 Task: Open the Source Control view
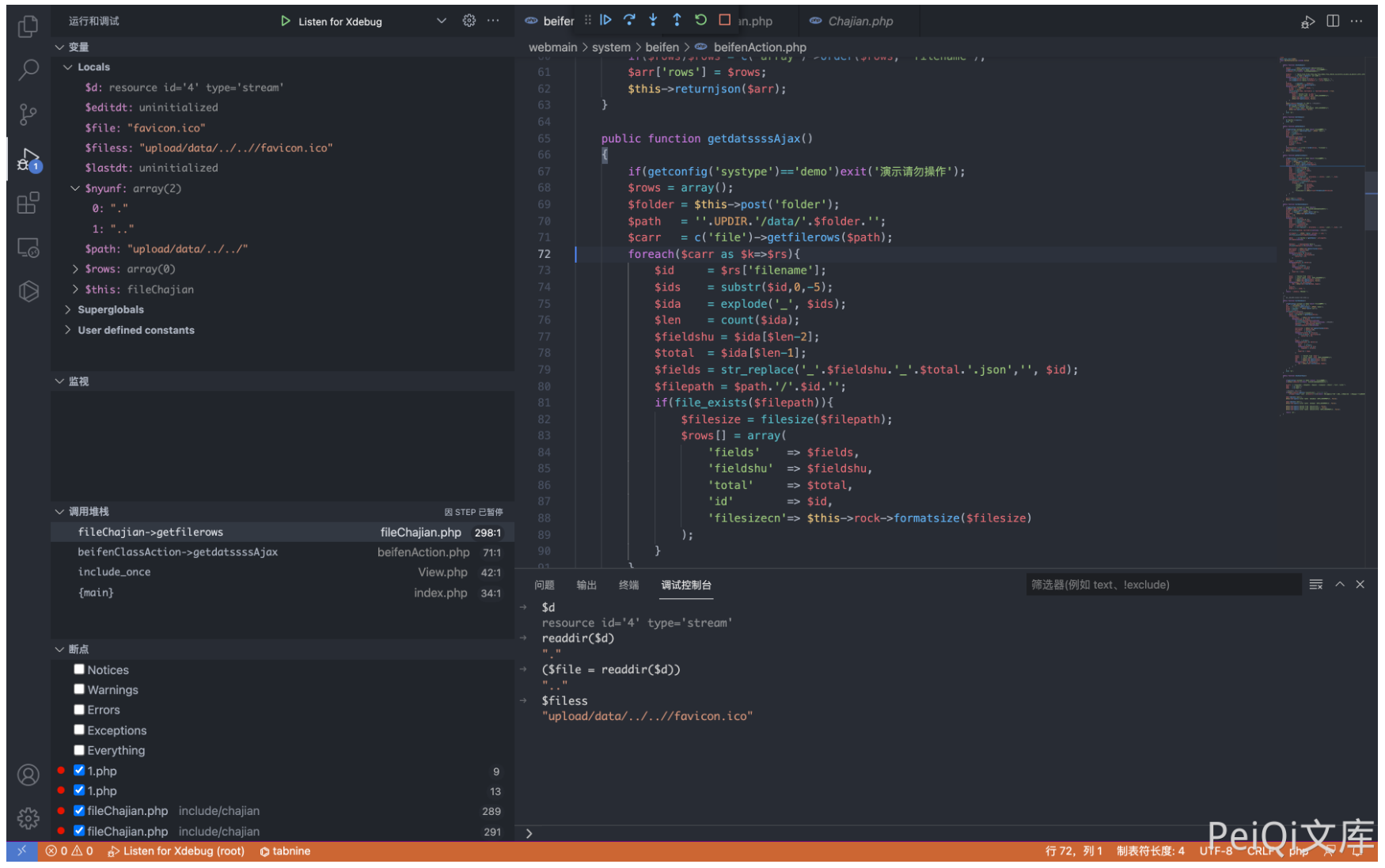point(28,115)
